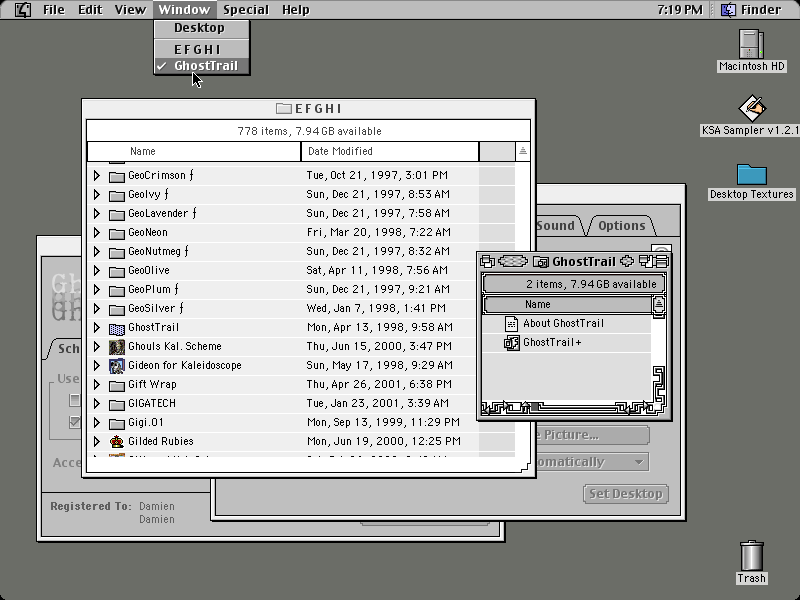The height and width of the screenshot is (600, 800).
Task: Click date 'Thu, Jun 15, 2000, 3:47 PM'
Action: pyautogui.click(x=379, y=346)
